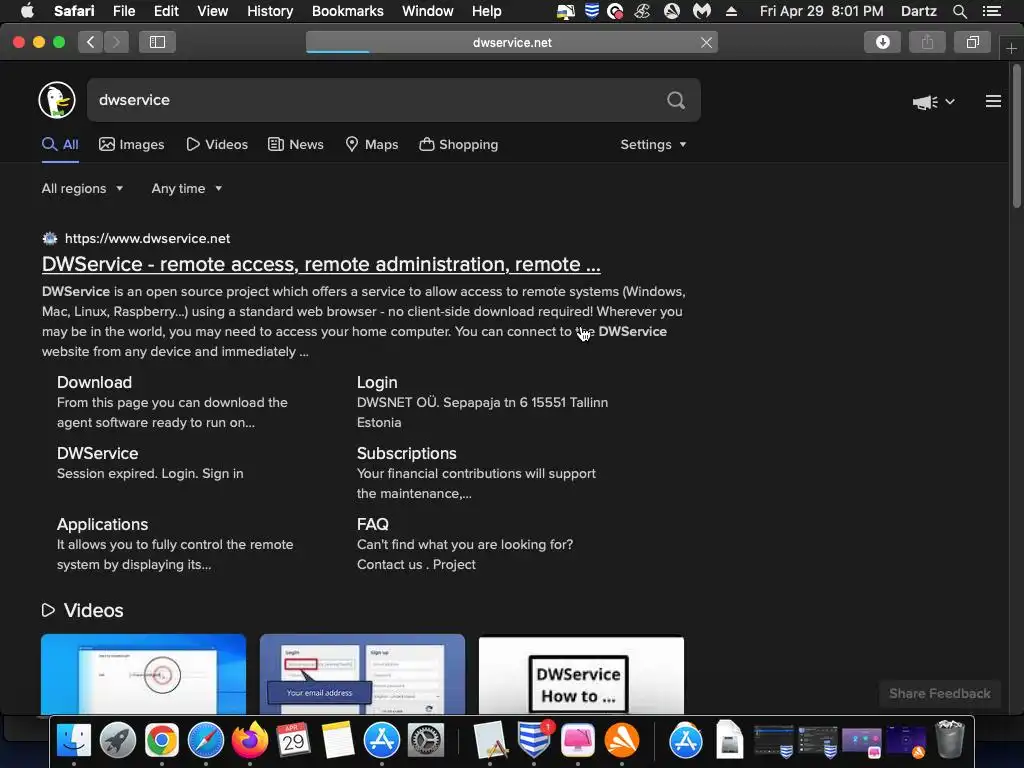Viewport: 1024px width, 768px height.
Task: Open the Settings dropdown
Action: pos(653,144)
